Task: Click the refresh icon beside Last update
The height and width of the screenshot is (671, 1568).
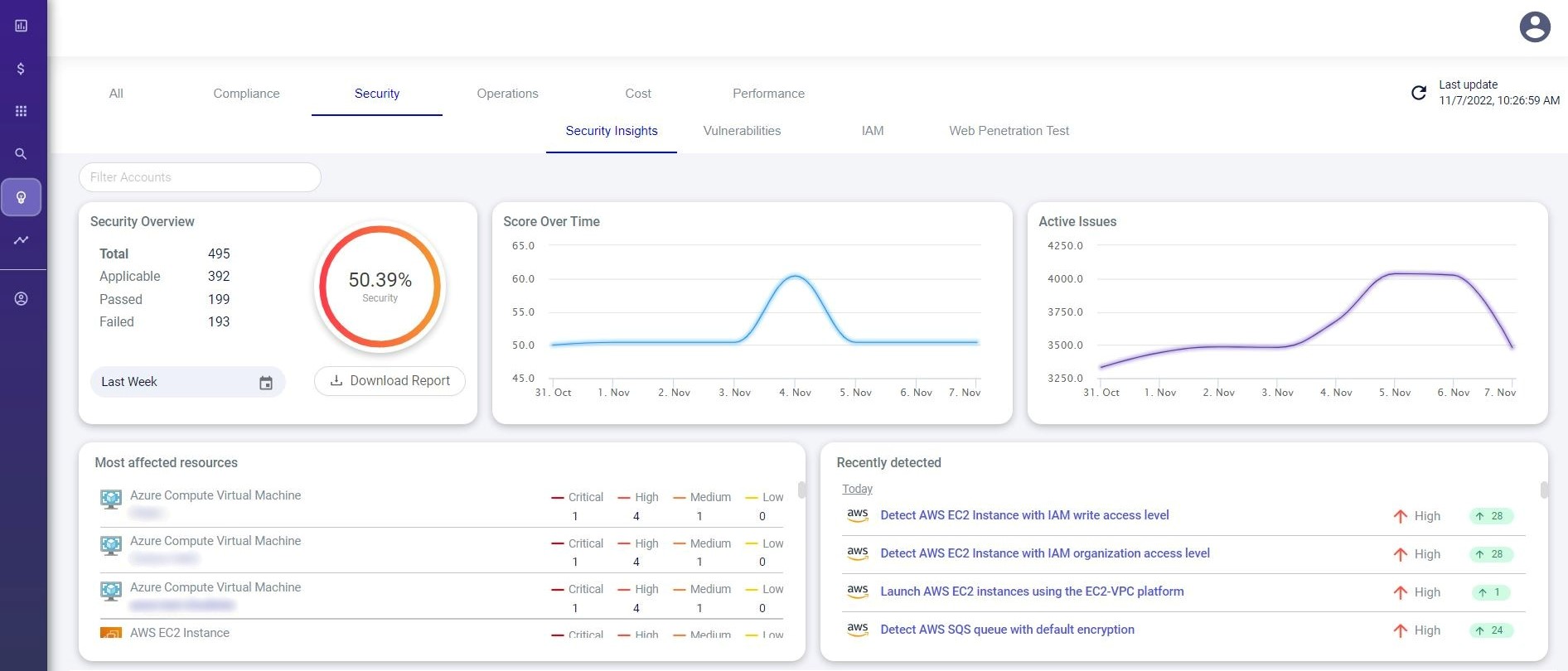Action: tap(1419, 93)
